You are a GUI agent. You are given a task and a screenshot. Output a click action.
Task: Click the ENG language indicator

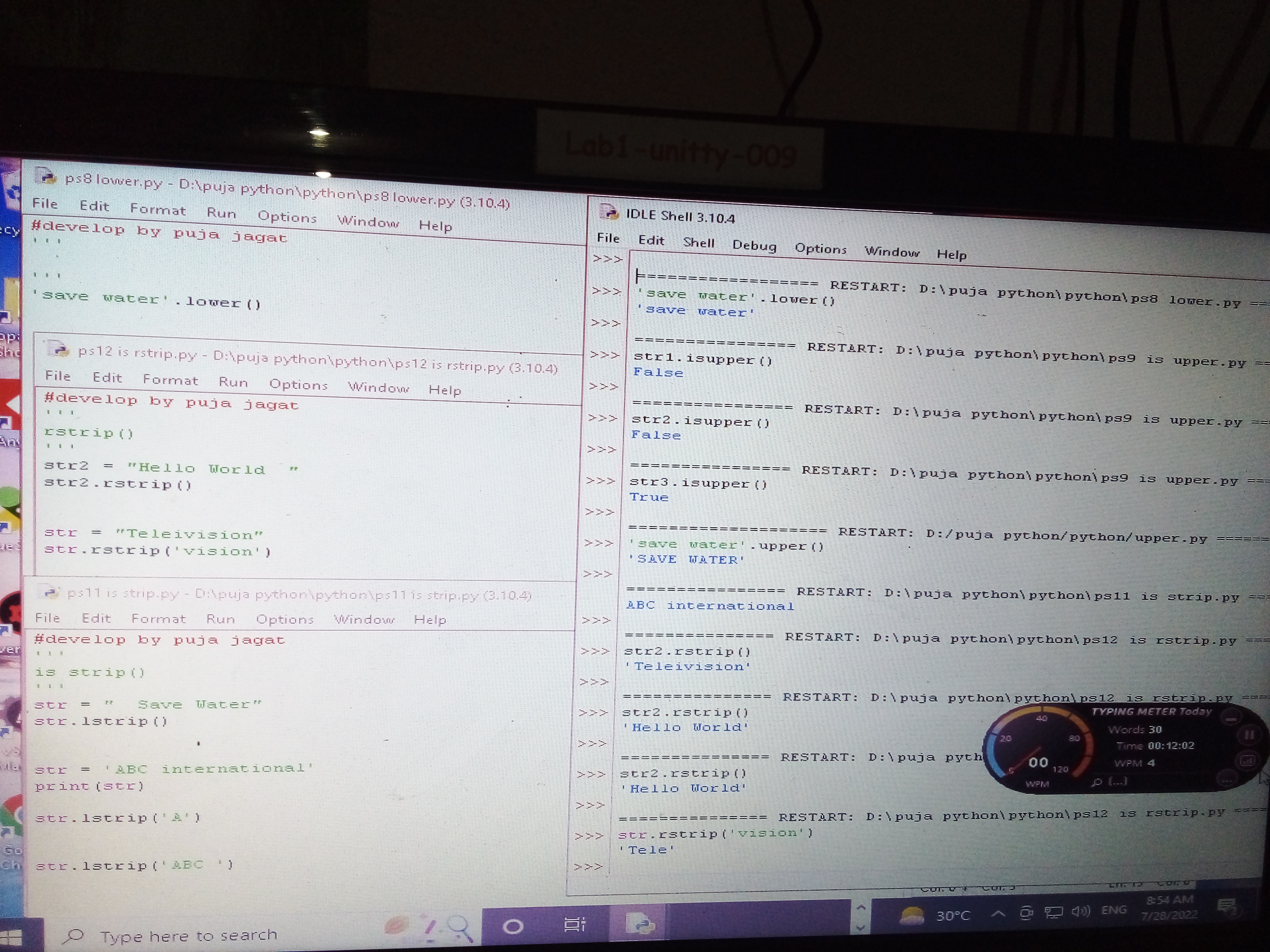[x=1114, y=910]
